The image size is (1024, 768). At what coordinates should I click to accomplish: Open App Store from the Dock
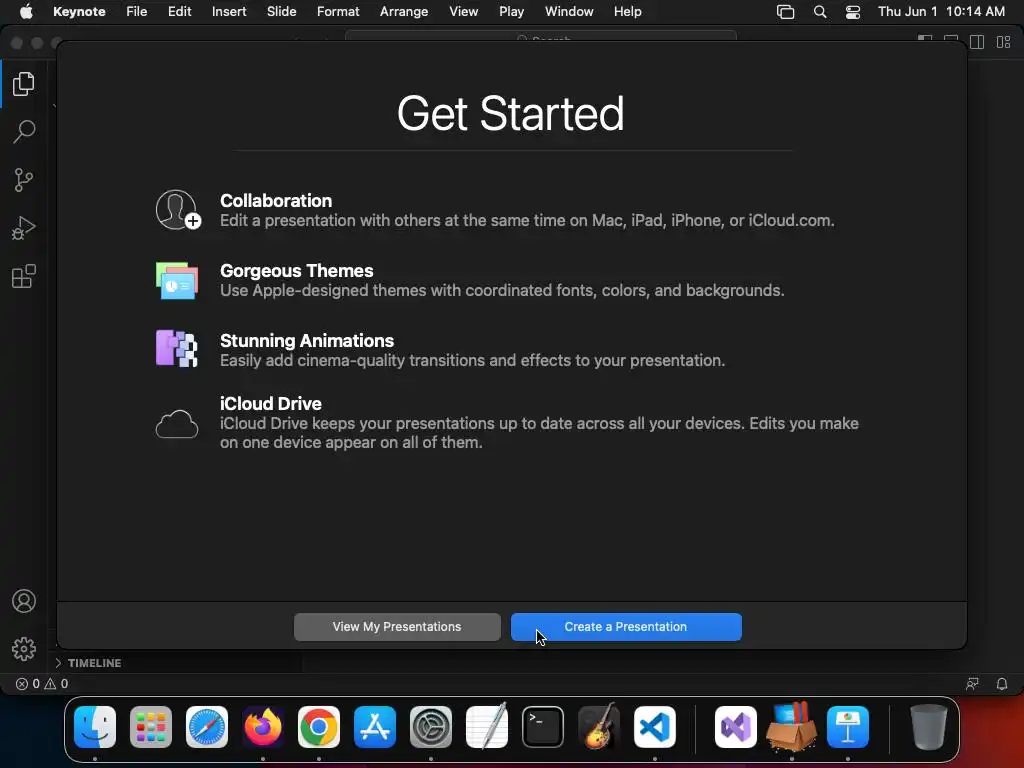point(375,727)
